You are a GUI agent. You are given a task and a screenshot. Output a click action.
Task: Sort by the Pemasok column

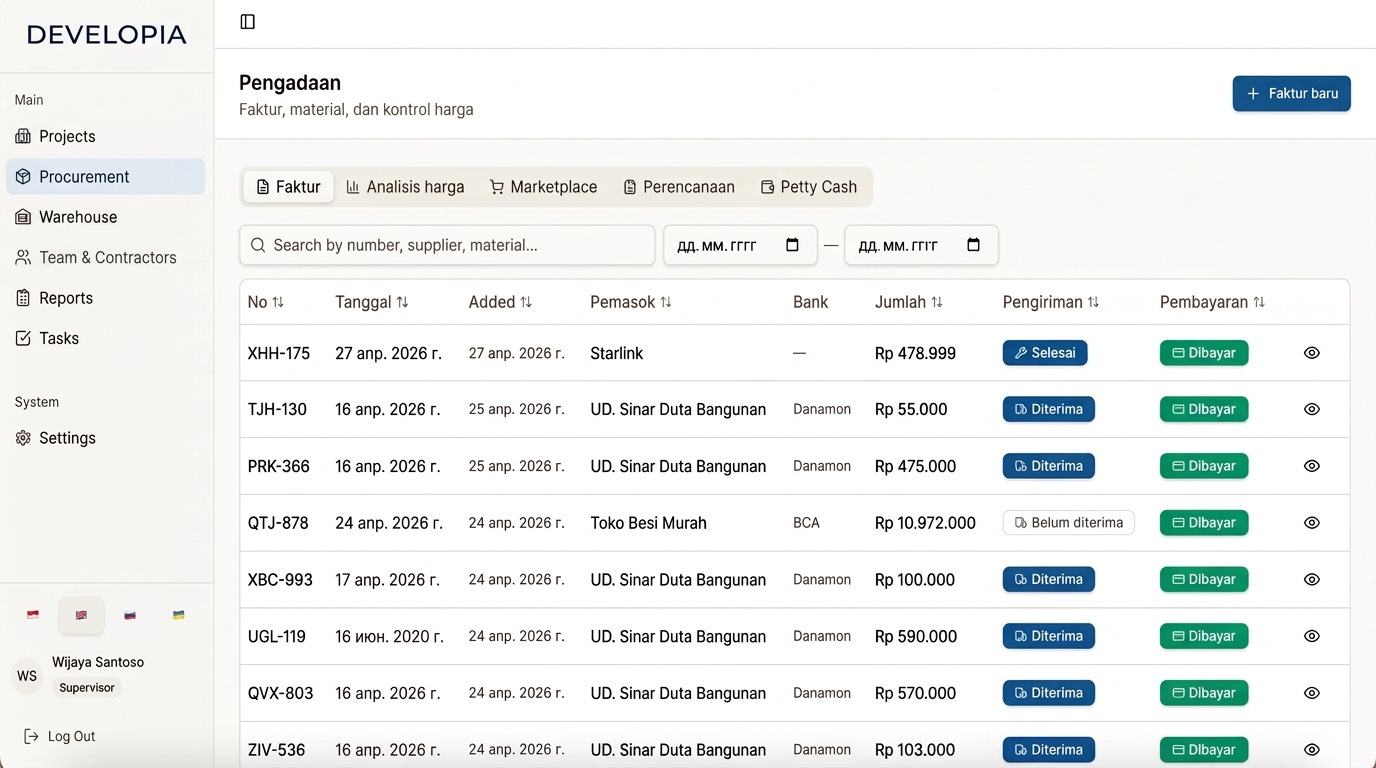click(x=631, y=302)
